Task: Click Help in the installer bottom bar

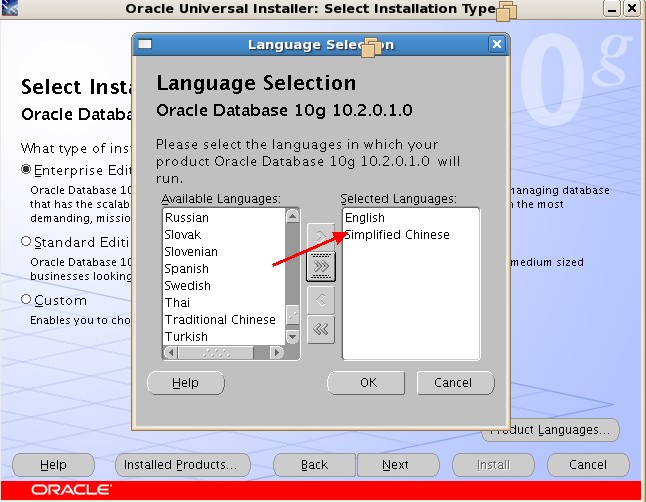Action: click(x=54, y=465)
